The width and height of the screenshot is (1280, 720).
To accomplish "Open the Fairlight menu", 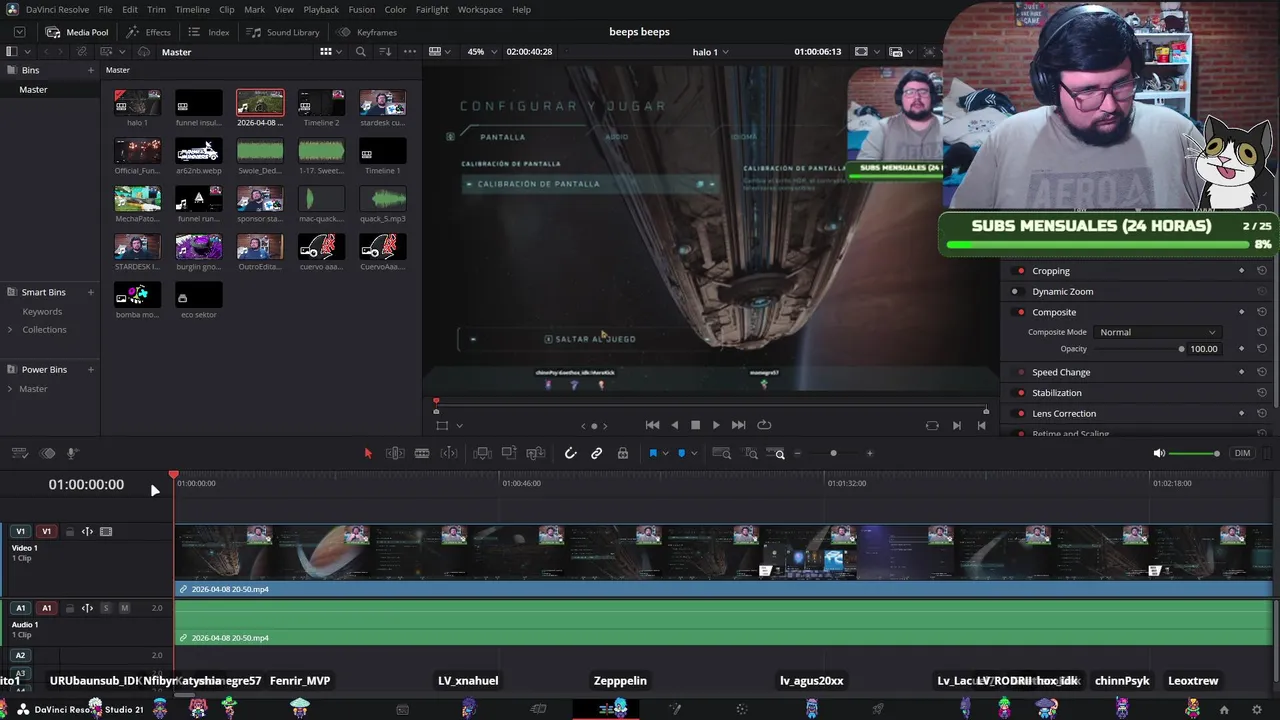I will point(432,9).
